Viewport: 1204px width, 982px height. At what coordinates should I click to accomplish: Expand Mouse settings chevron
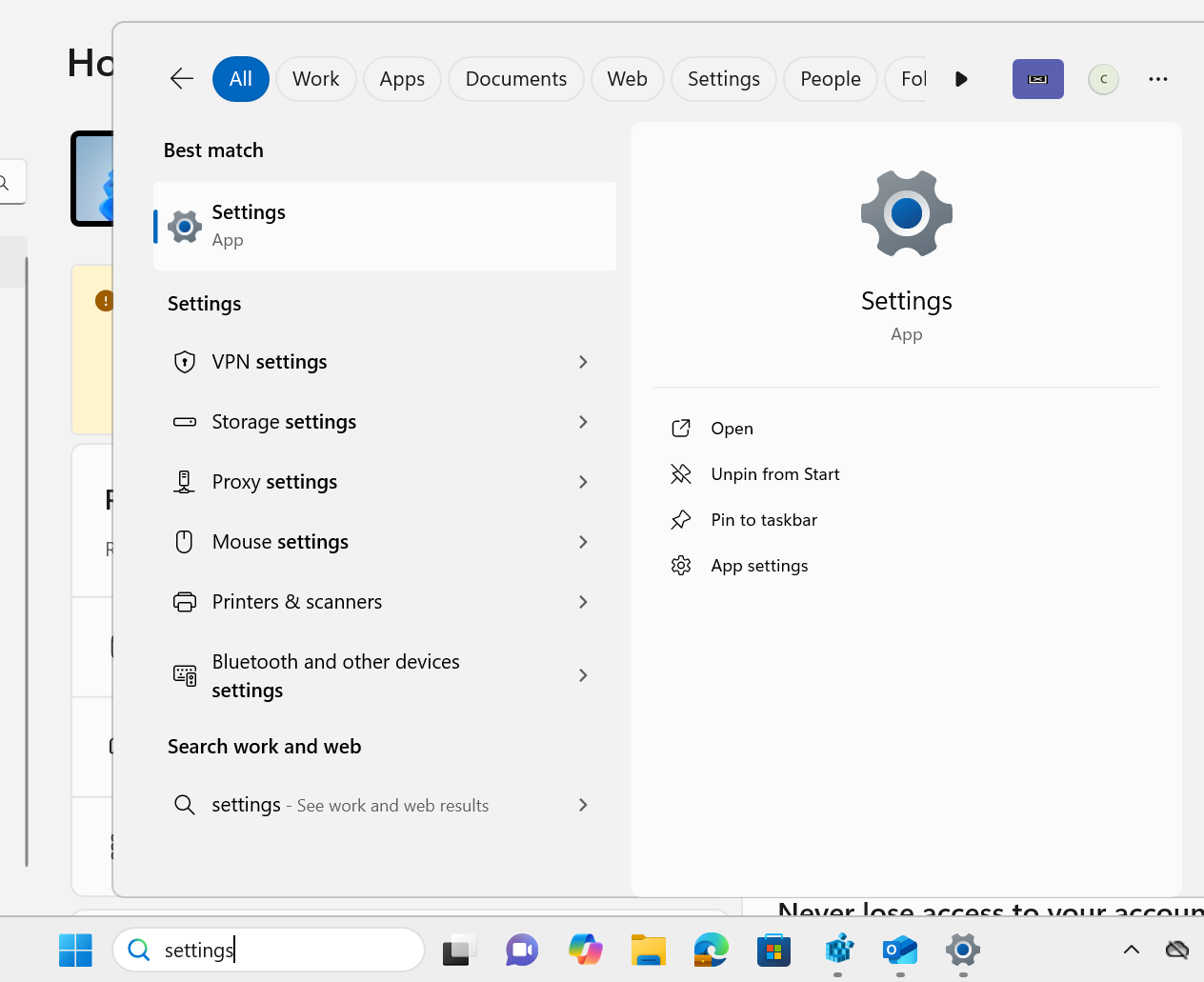[583, 542]
